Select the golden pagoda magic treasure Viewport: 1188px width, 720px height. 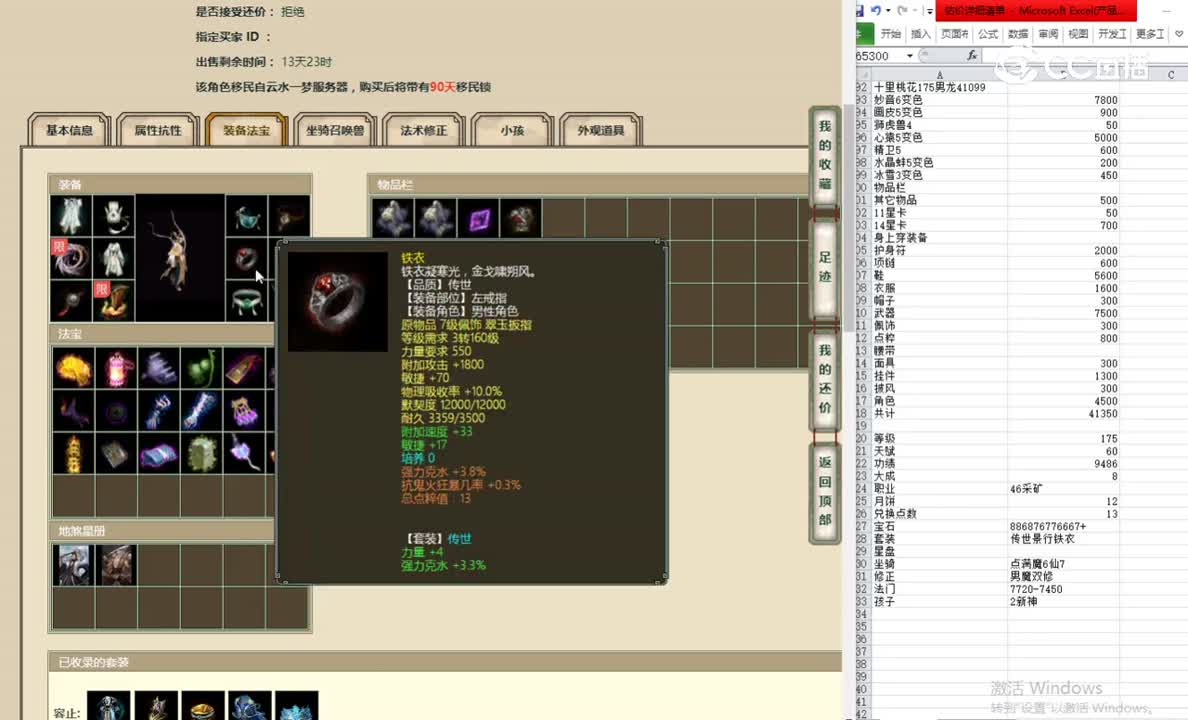coord(73,454)
